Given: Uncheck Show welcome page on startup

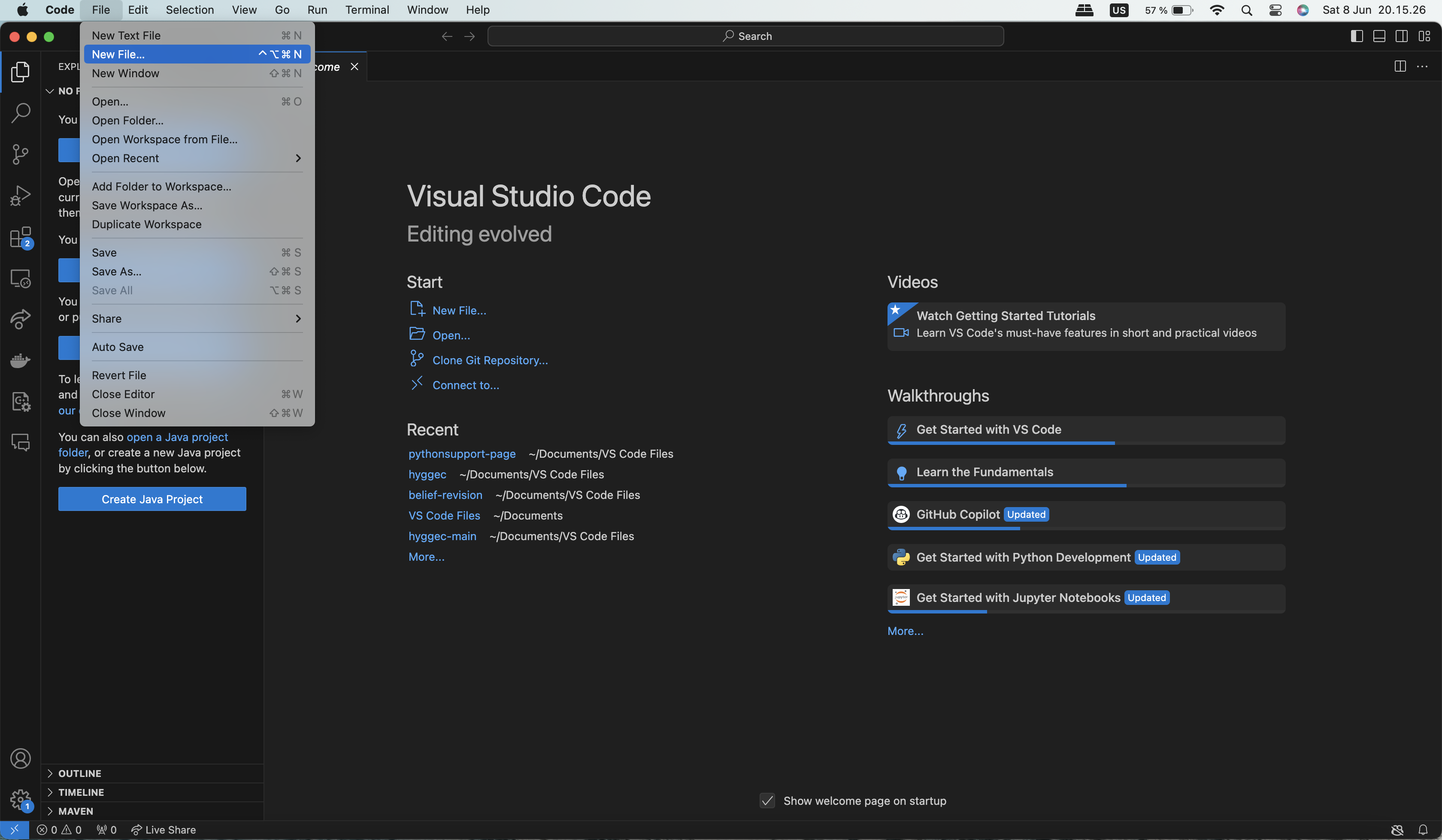Looking at the screenshot, I should (x=767, y=801).
